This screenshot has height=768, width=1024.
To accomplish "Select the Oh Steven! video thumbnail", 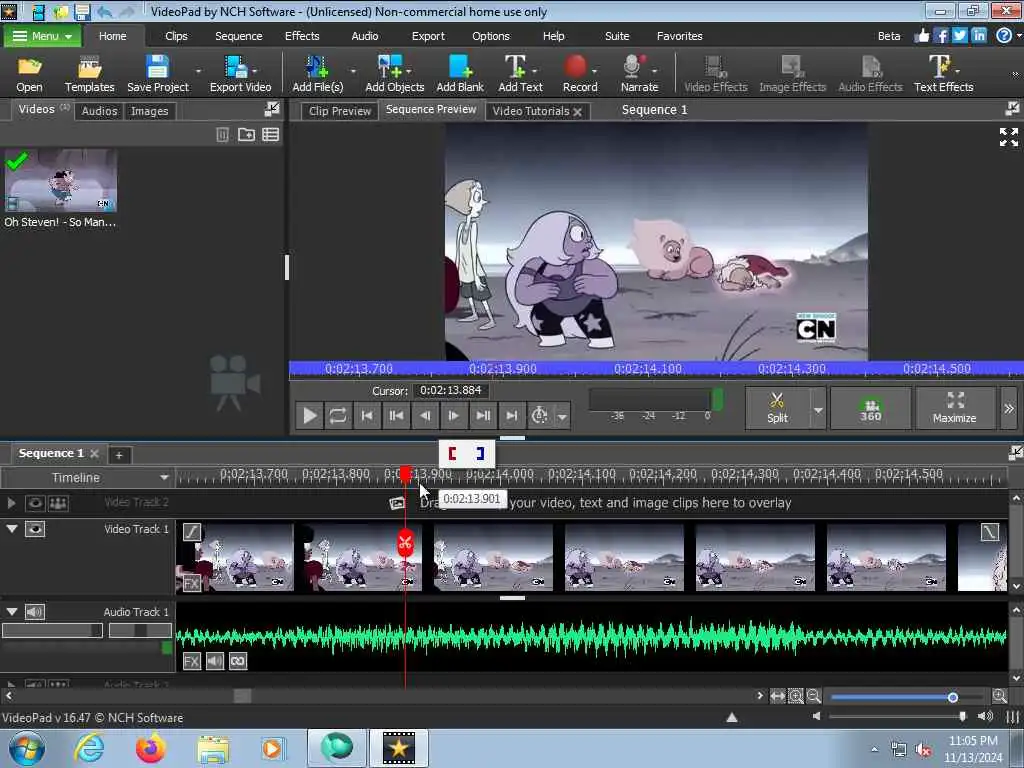I will [61, 180].
